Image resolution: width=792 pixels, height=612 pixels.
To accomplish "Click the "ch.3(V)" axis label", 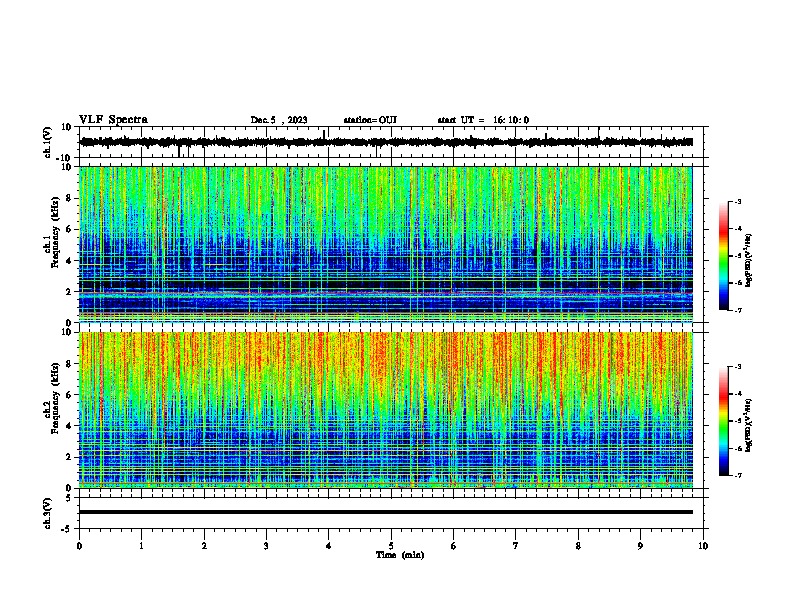I will tap(48, 513).
